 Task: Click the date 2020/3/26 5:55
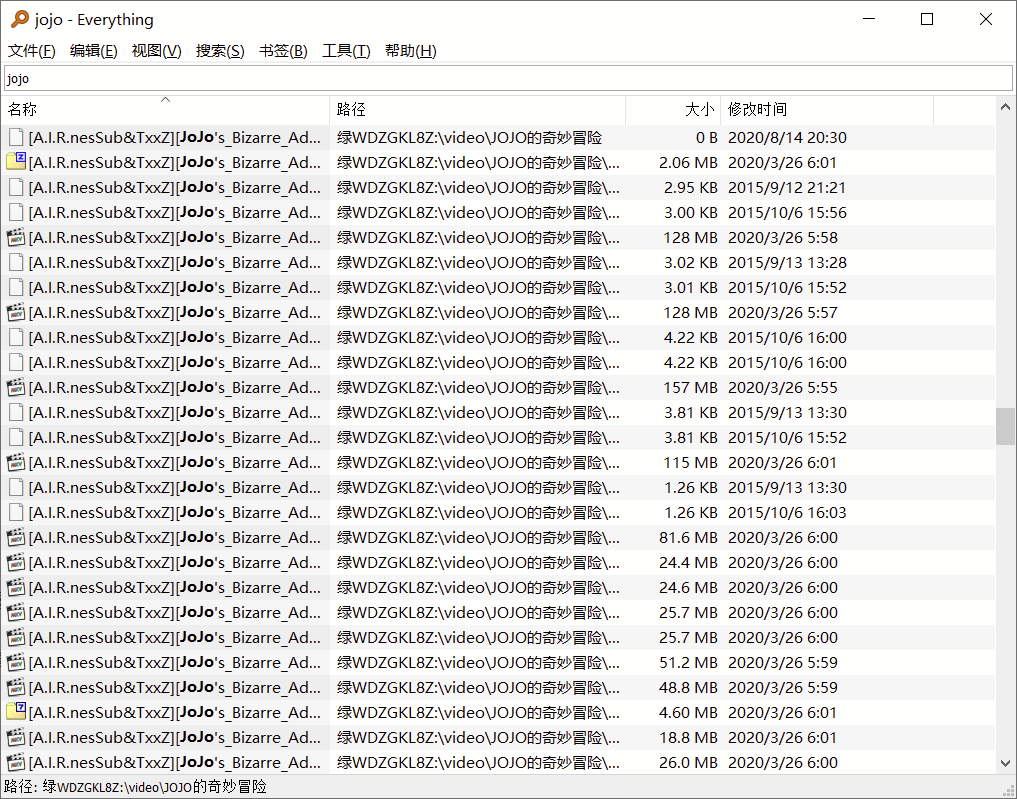coord(783,387)
